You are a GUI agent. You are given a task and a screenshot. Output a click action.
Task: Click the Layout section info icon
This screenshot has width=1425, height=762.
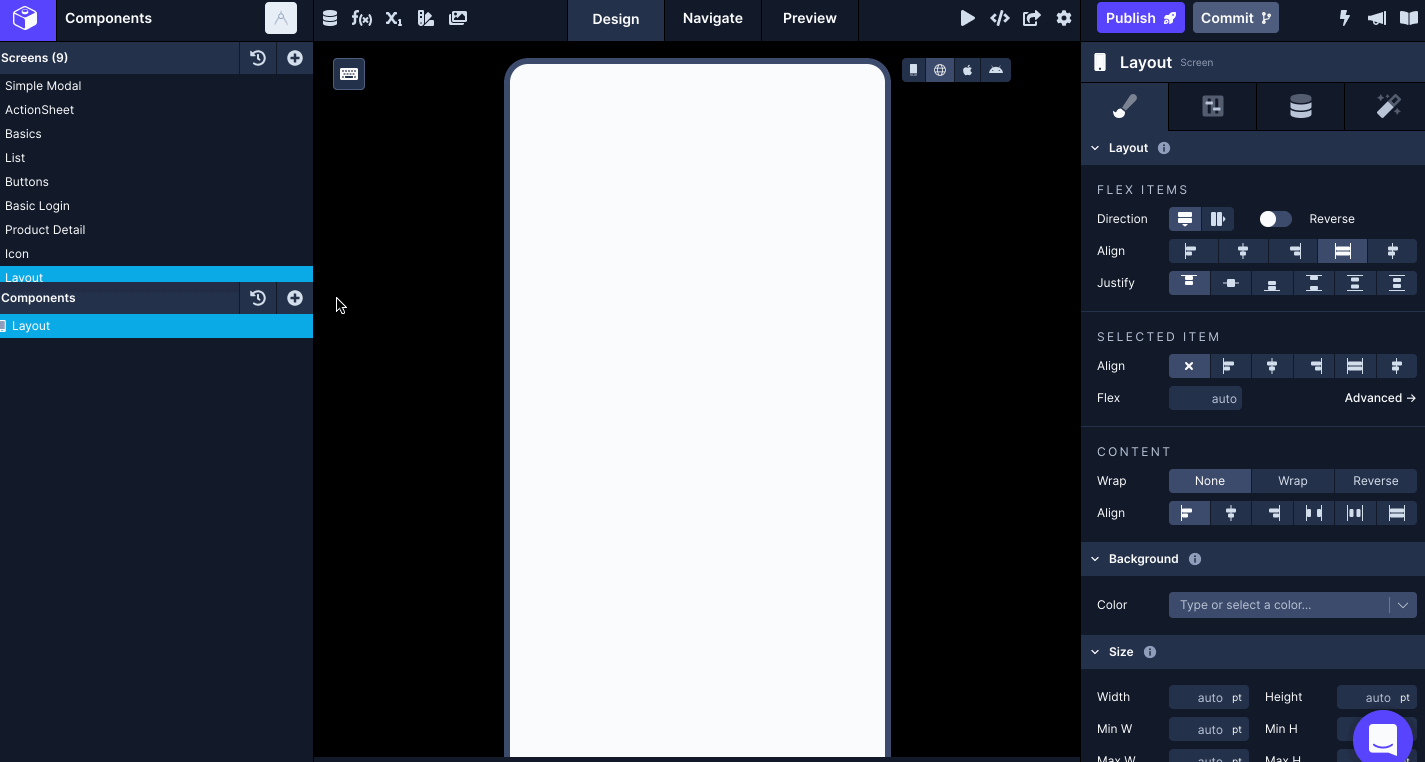[x=1164, y=148]
